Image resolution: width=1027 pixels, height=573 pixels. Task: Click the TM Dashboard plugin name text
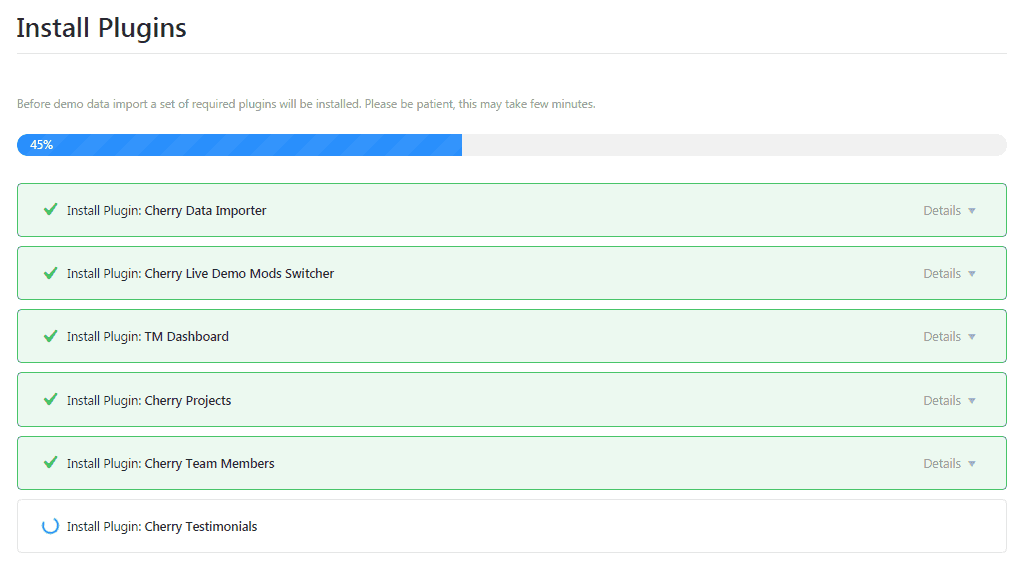click(187, 337)
